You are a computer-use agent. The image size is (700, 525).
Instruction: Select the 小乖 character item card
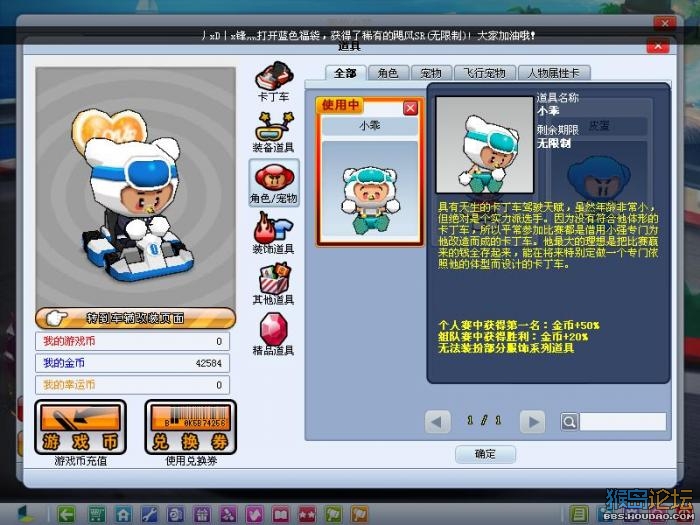click(370, 171)
